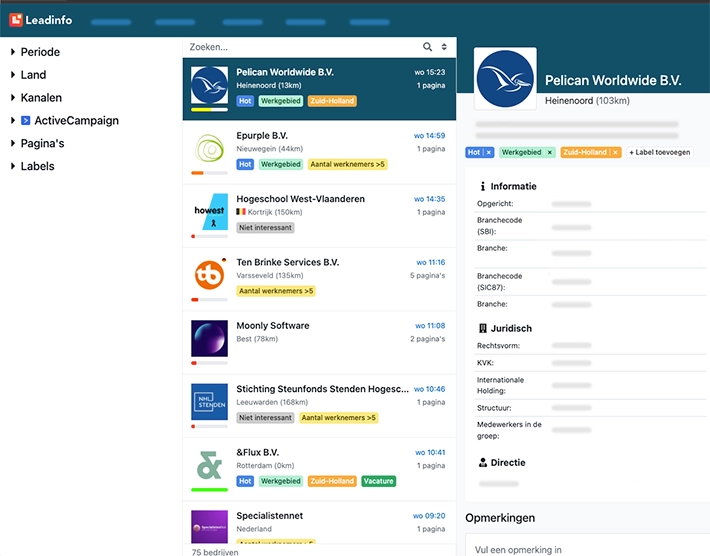Click the Vul een opmerking in field

pyautogui.click(x=588, y=547)
